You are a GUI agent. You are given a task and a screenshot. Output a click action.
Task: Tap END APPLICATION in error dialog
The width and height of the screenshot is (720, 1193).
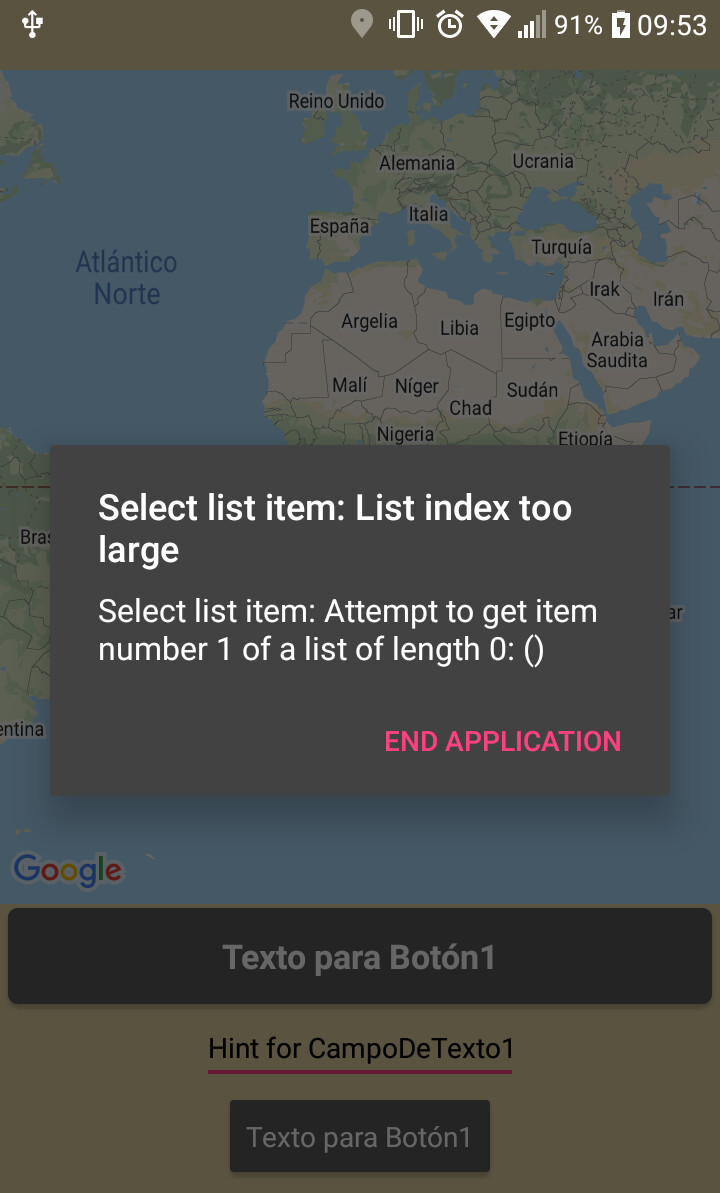[x=502, y=741]
